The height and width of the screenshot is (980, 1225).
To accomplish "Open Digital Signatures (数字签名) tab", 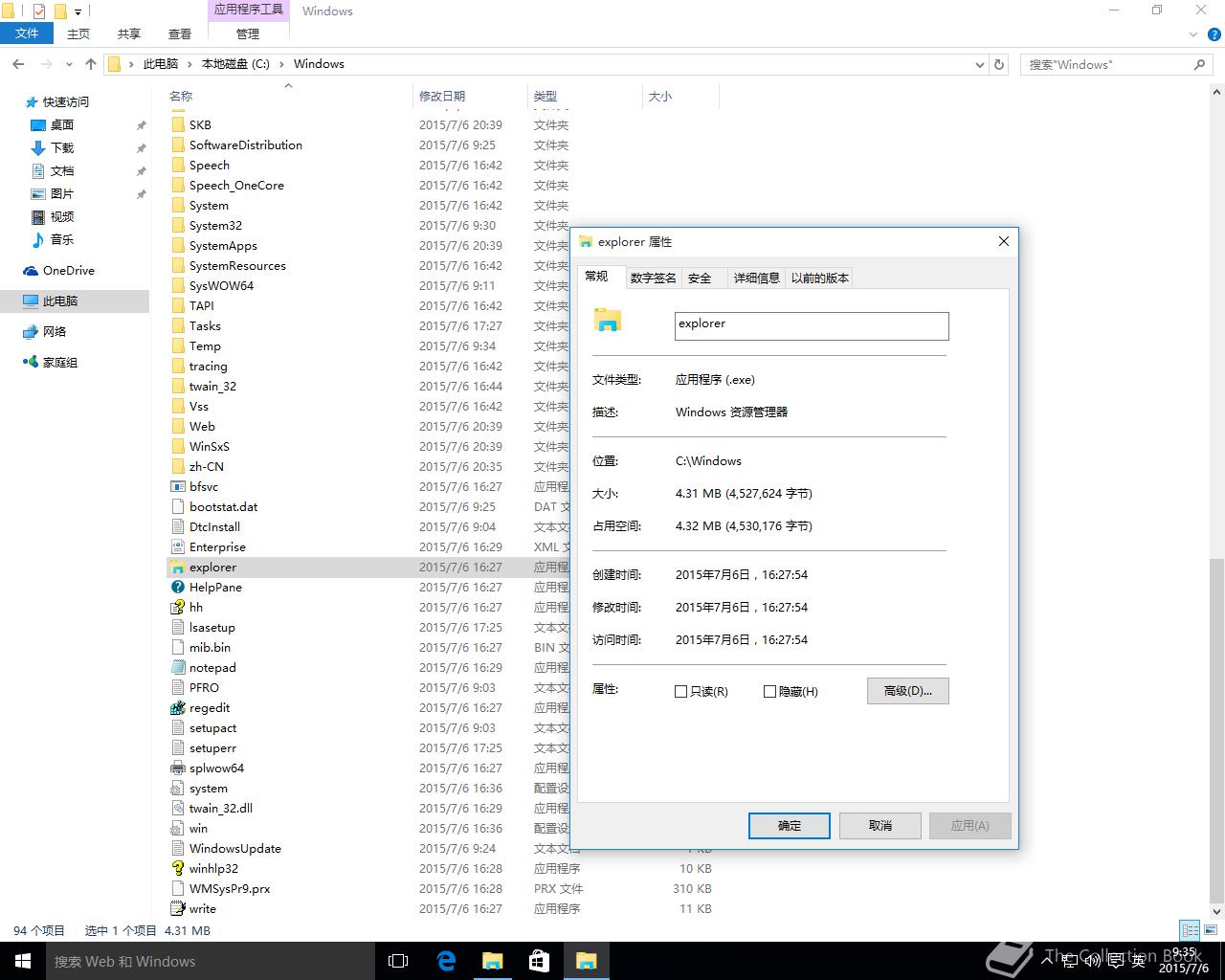I will (x=653, y=278).
